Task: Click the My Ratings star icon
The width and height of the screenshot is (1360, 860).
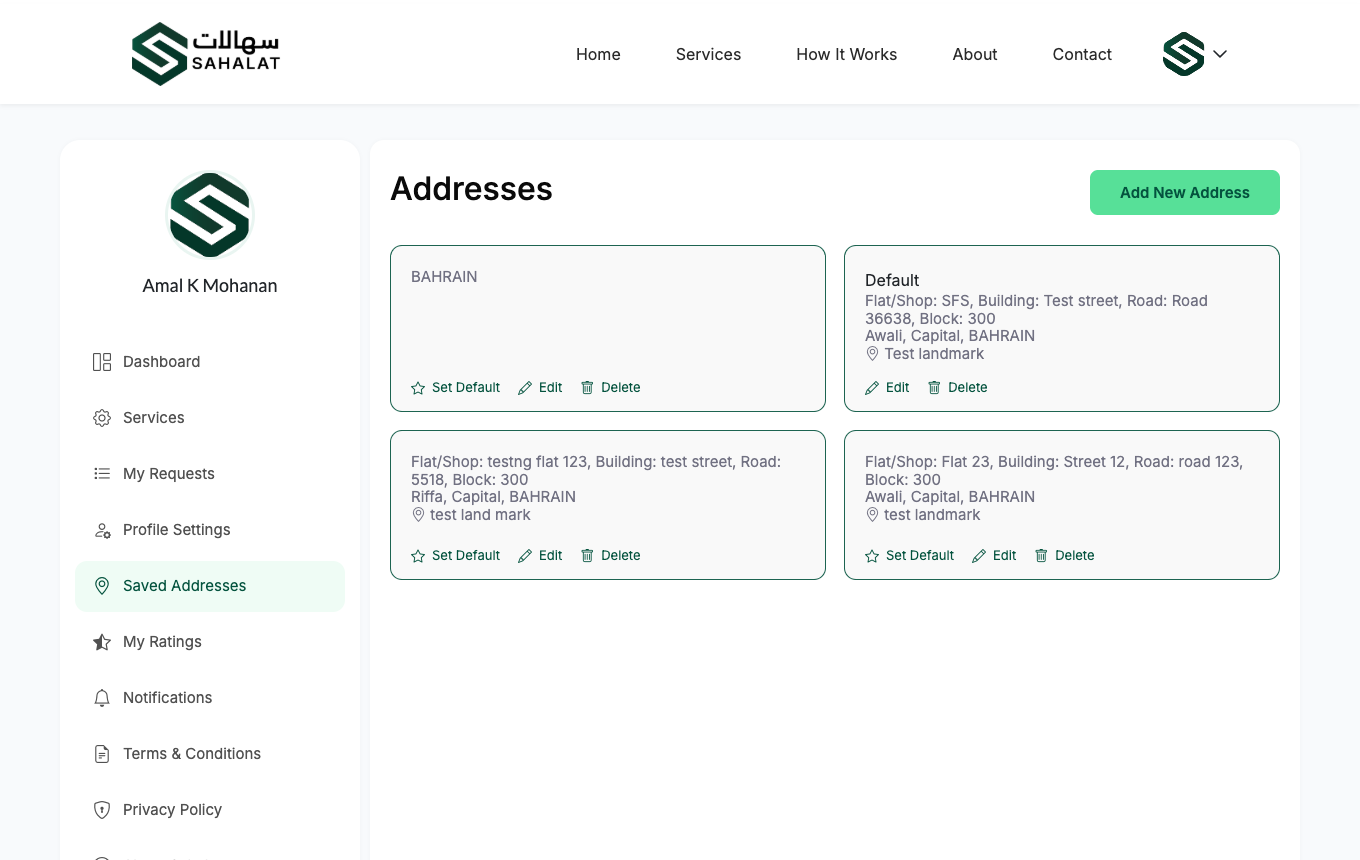Action: pos(102,642)
